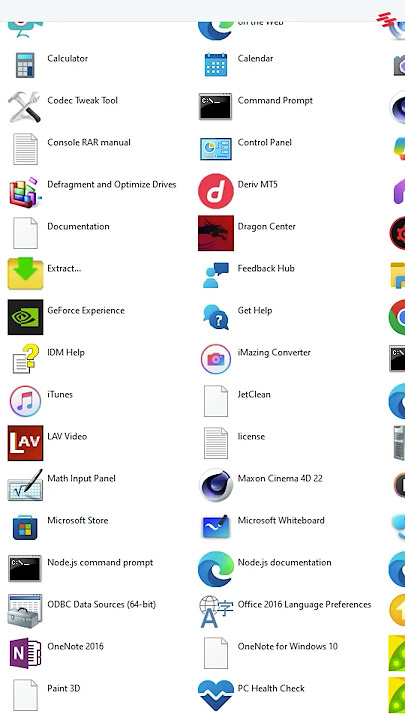The image size is (405, 720).
Task: Open the Microsoft Store icon
Action: click(x=25, y=527)
